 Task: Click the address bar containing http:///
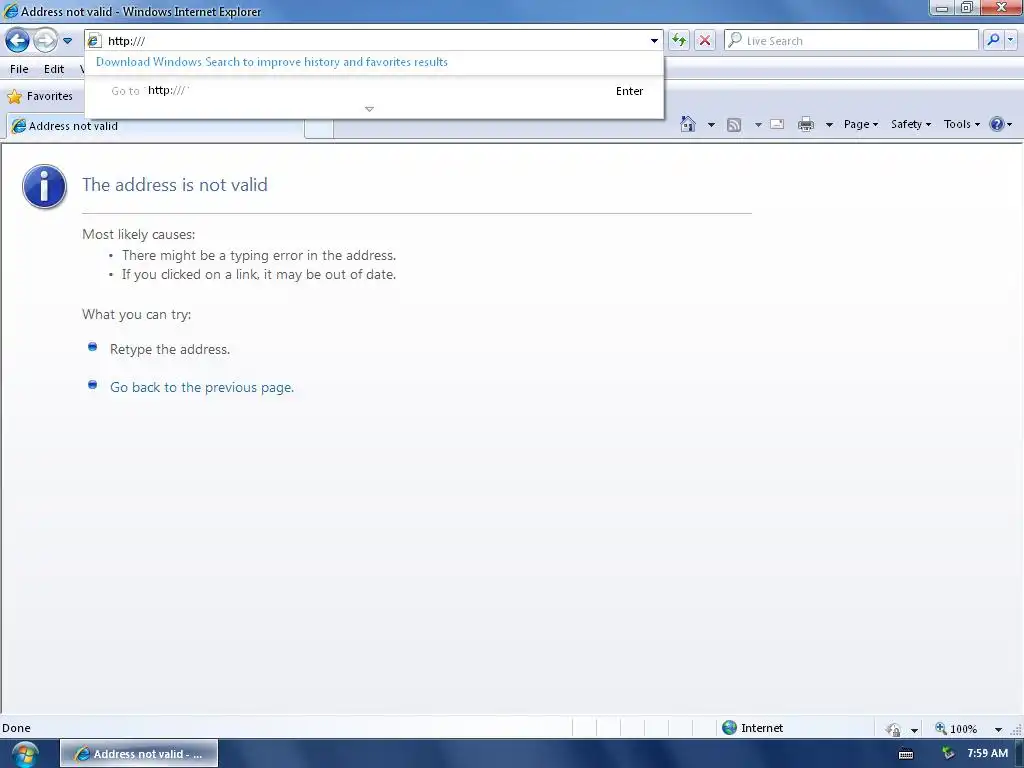(374, 40)
